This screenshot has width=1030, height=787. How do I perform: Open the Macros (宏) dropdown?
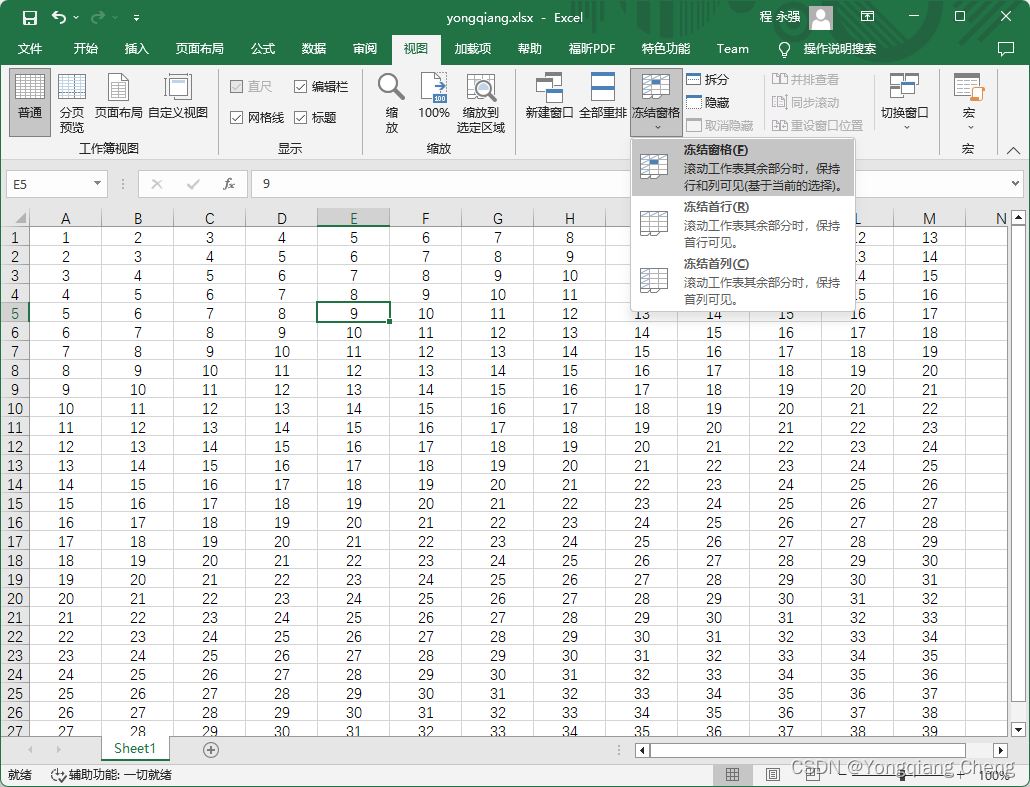[x=969, y=102]
